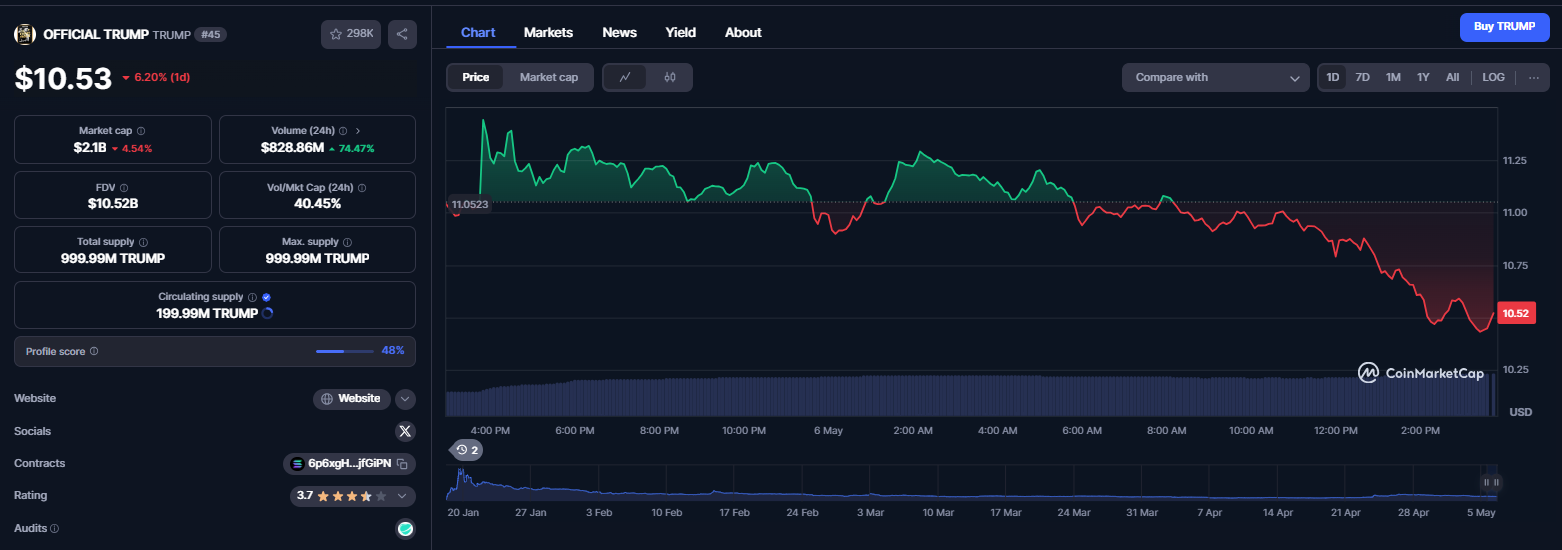The image size is (1562, 550).
Task: Select the 7D time range
Action: [1362, 77]
